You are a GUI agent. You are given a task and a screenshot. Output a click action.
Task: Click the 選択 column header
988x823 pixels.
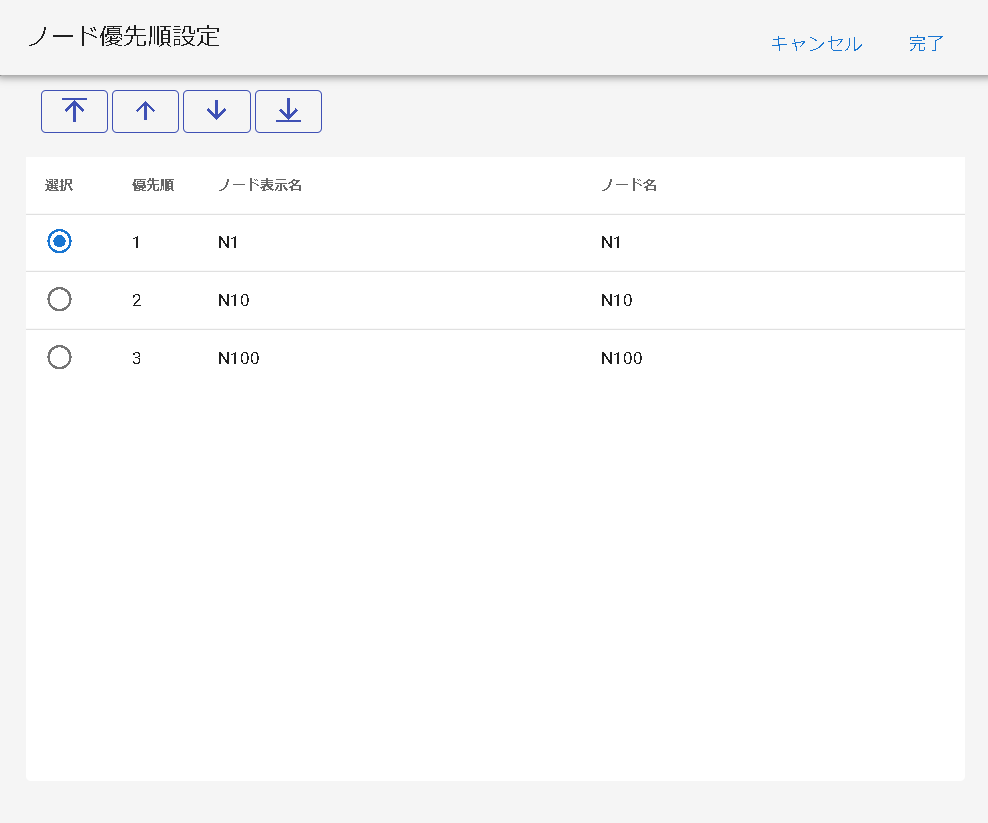coord(59,185)
